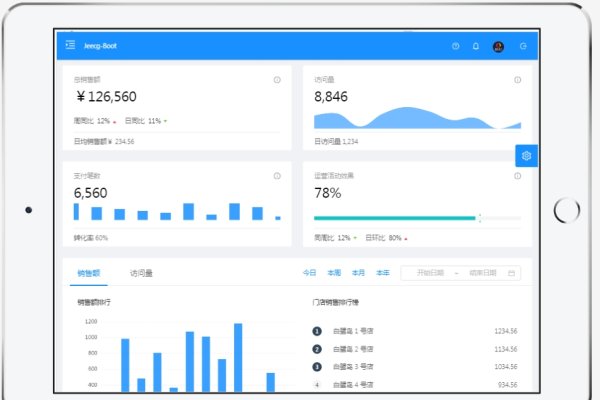Switch to the 访问量 tab

coord(141,272)
